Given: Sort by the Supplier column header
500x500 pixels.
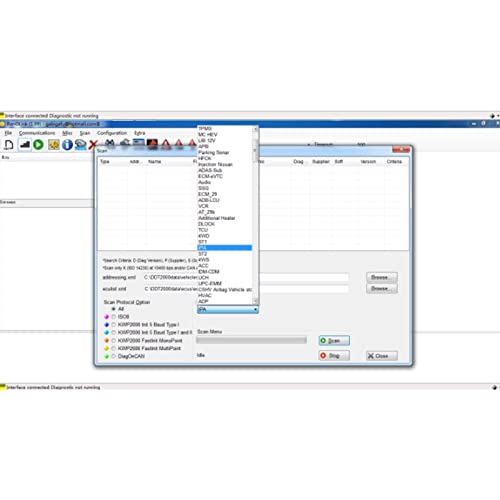Looking at the screenshot, I should [x=321, y=162].
